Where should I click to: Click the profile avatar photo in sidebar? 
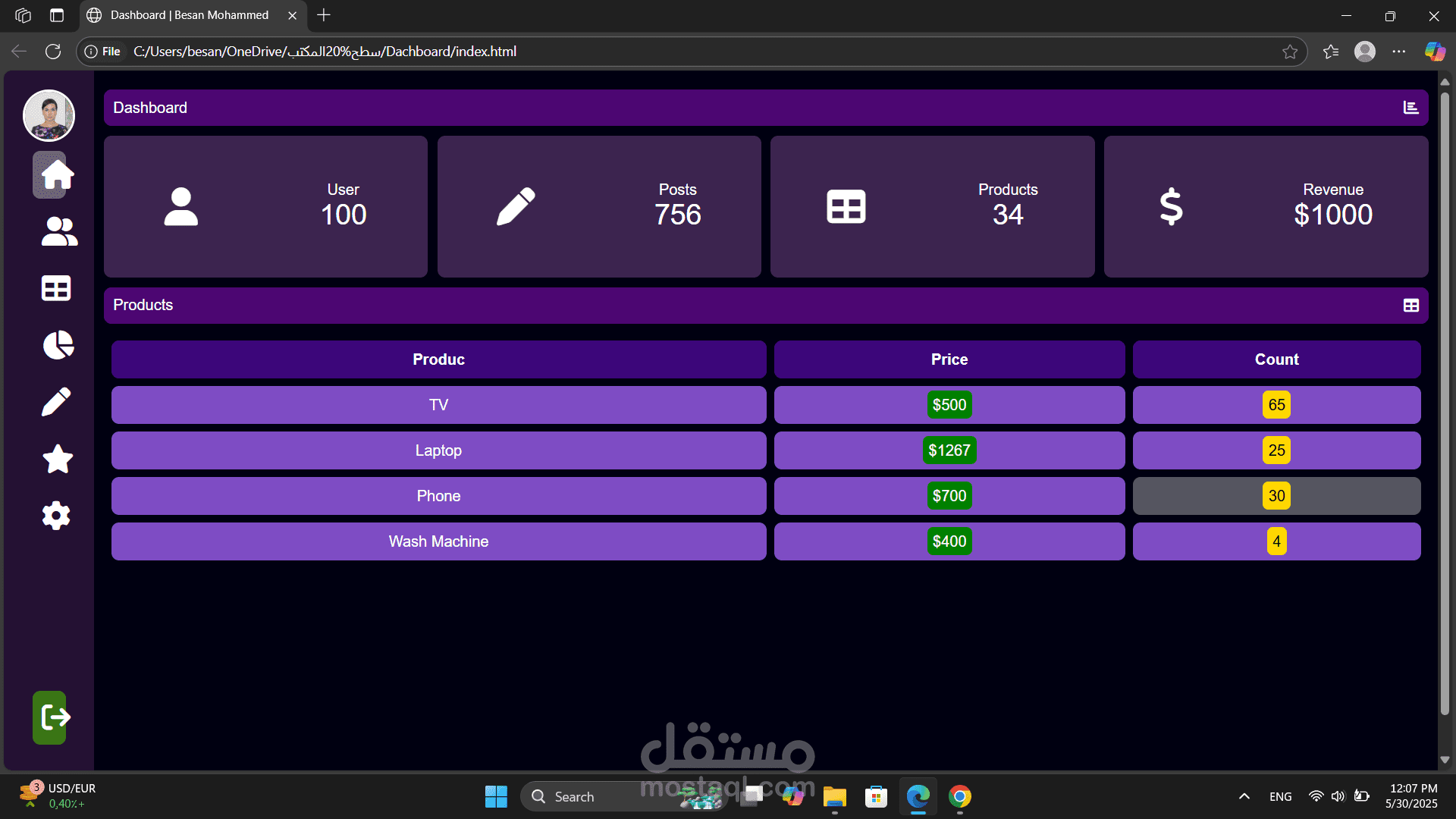[x=49, y=115]
